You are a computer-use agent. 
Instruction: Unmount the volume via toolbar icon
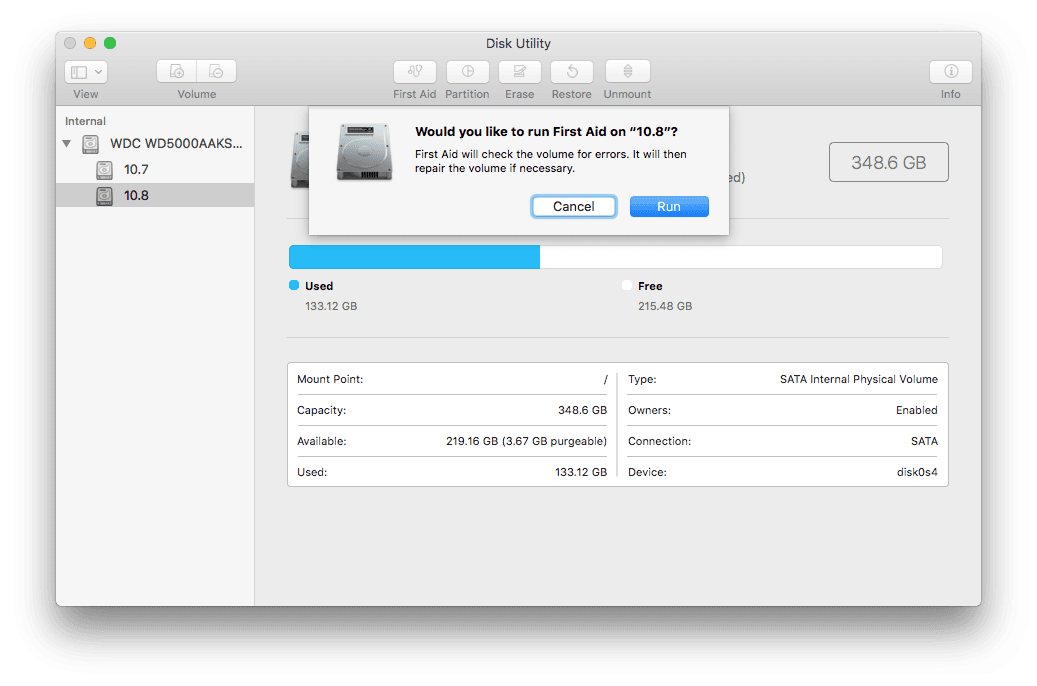click(627, 72)
